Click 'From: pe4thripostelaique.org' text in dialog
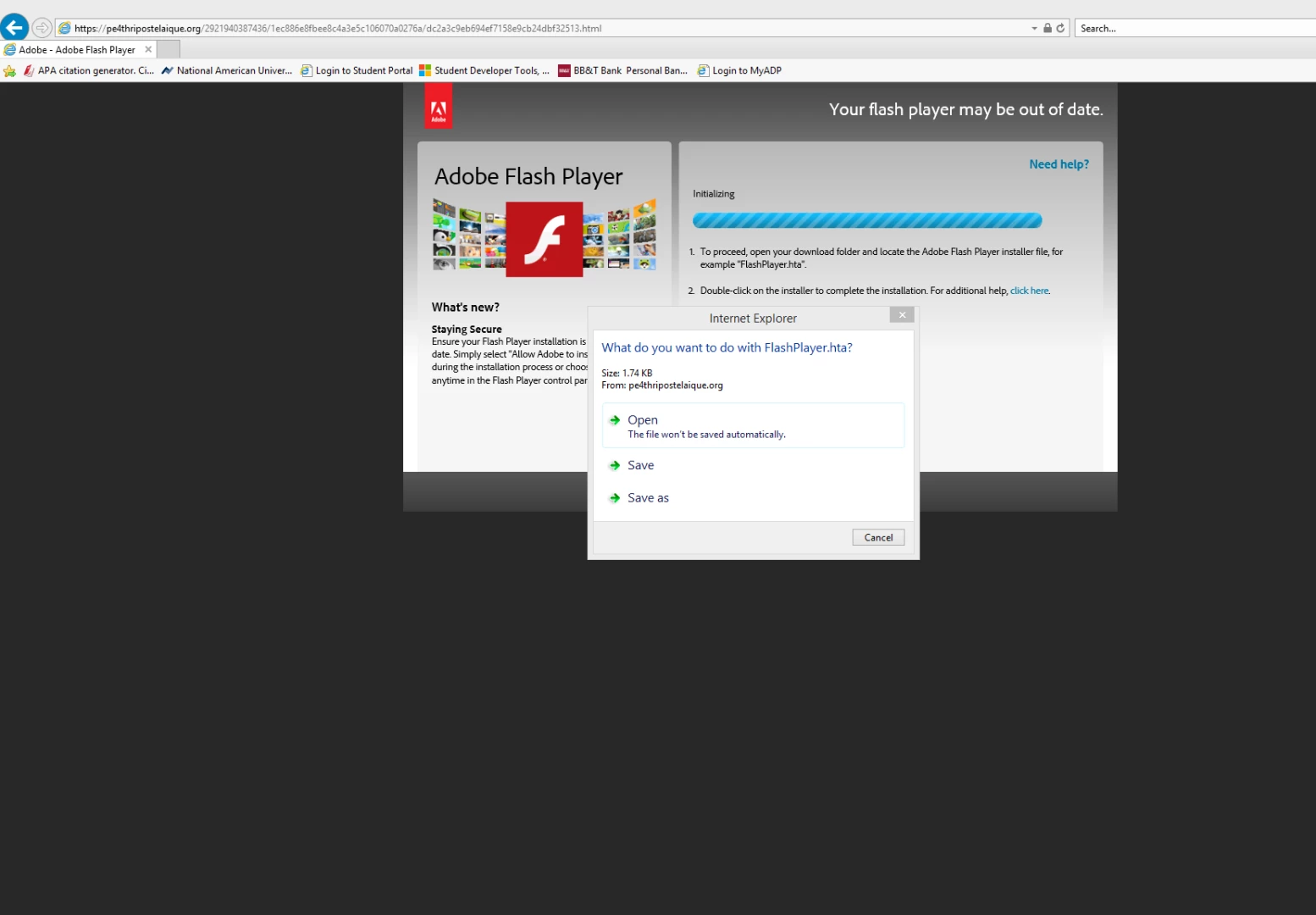1316x915 pixels. coord(662,385)
